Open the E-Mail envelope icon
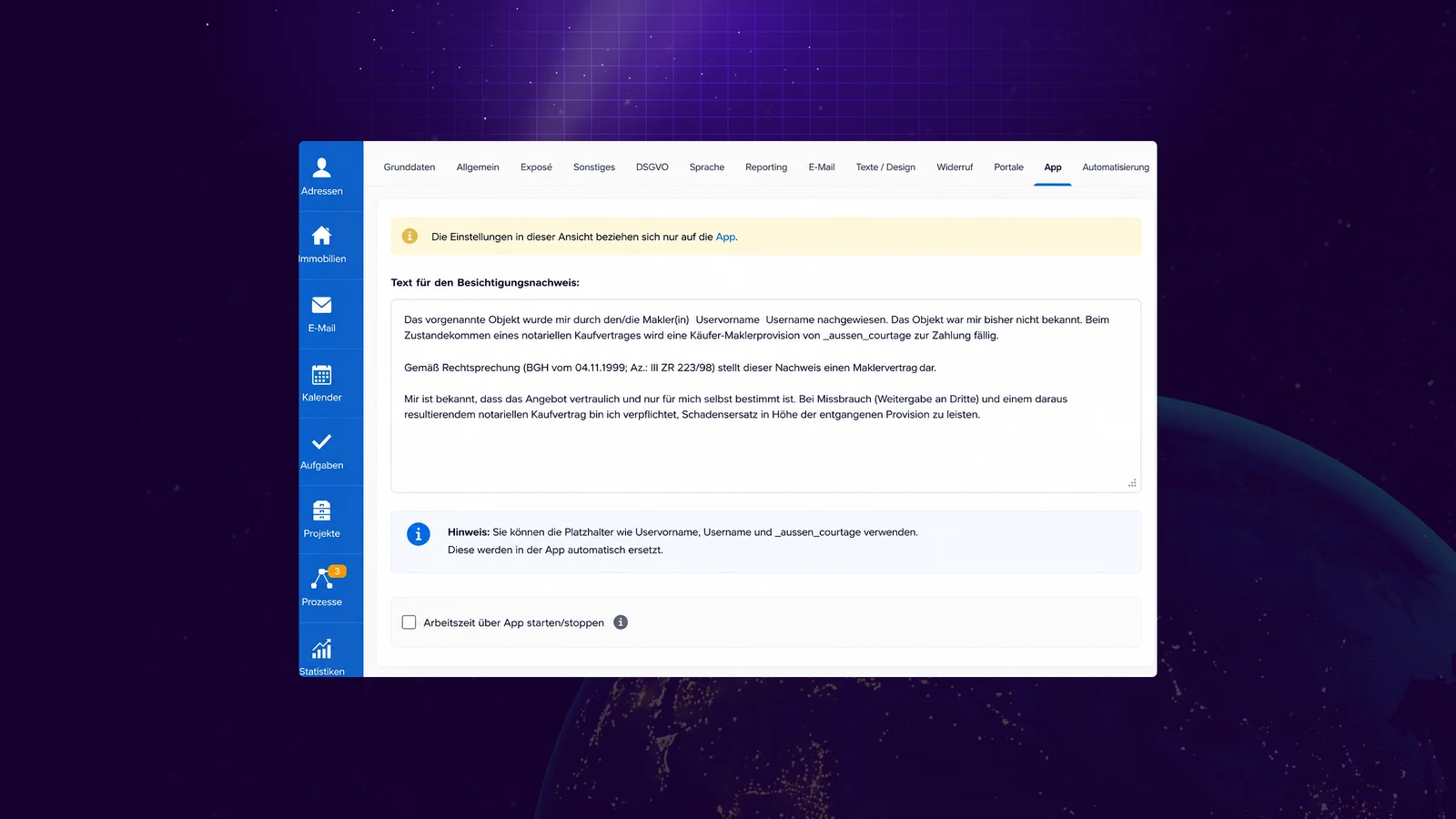1456x819 pixels. [321, 305]
